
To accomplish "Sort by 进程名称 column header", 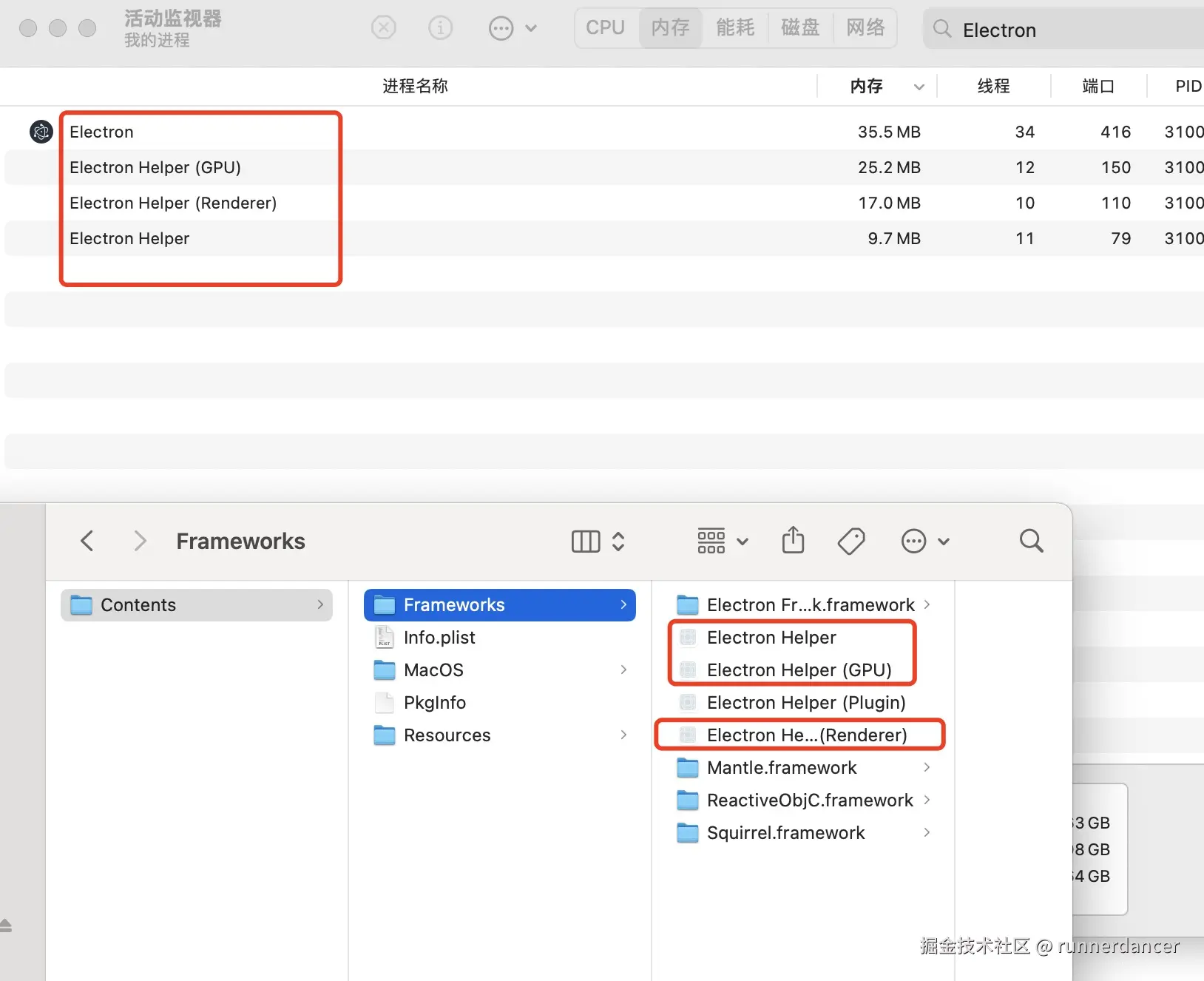I will tap(415, 87).
